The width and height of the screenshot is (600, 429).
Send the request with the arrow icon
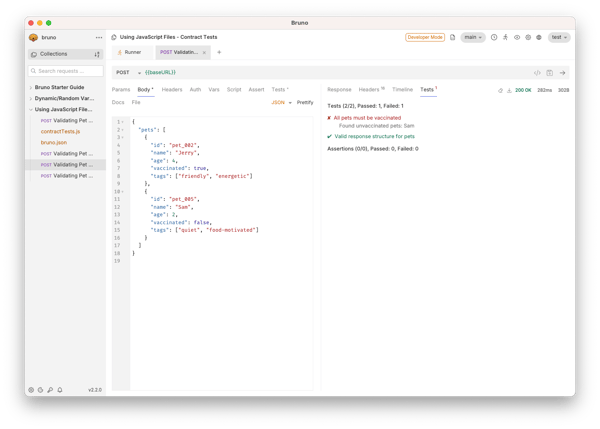point(562,73)
